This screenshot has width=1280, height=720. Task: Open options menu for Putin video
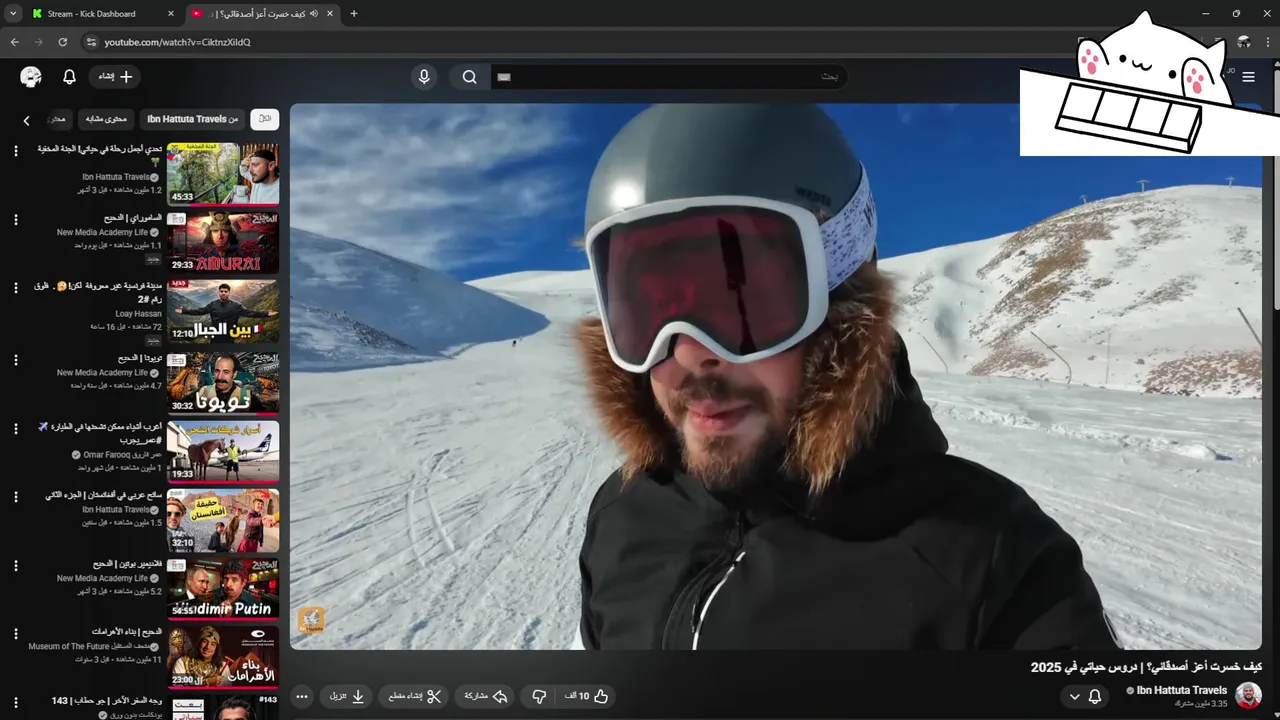click(x=15, y=565)
